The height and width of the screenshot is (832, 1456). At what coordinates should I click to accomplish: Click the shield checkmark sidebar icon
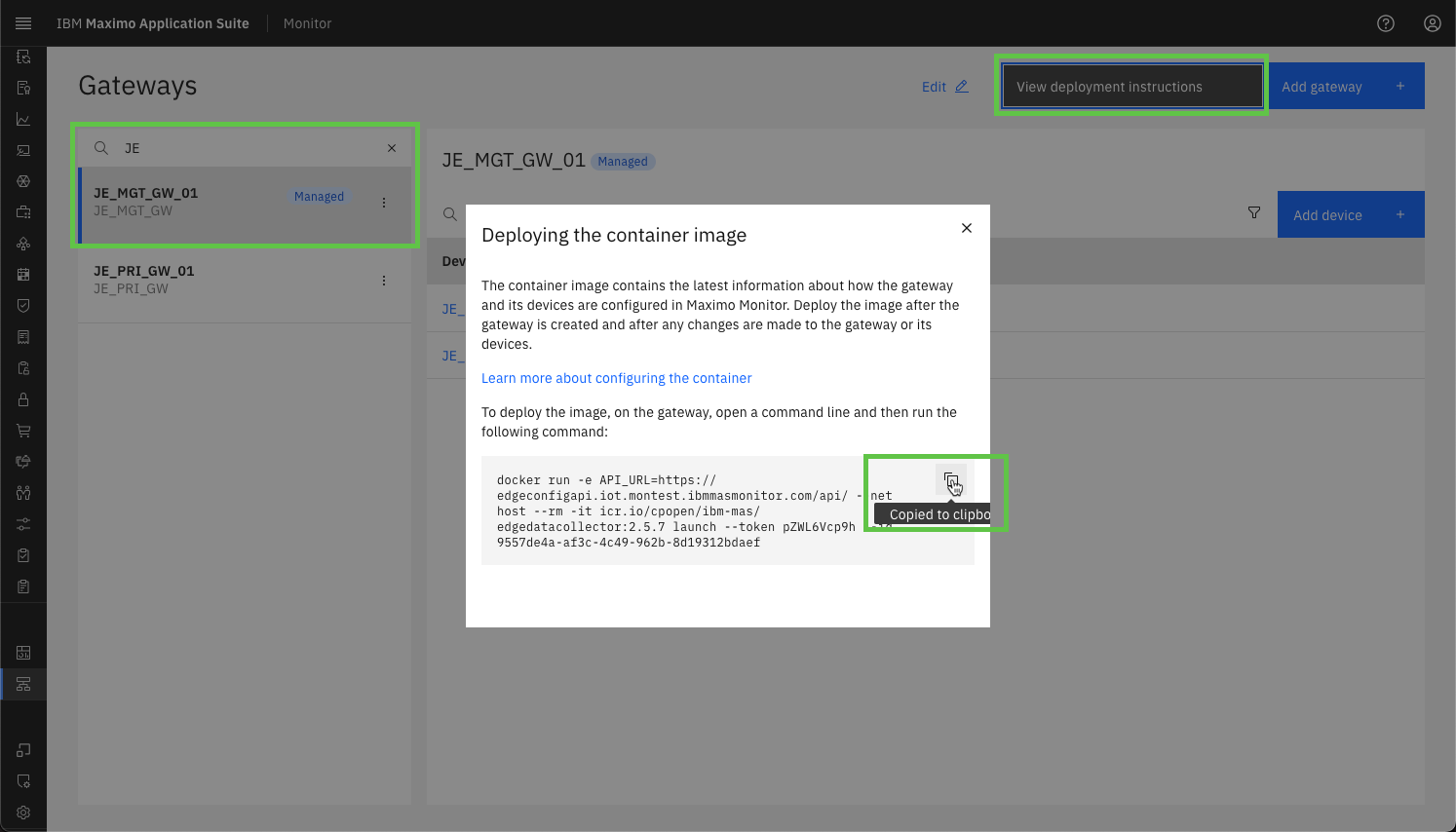pyautogui.click(x=23, y=306)
